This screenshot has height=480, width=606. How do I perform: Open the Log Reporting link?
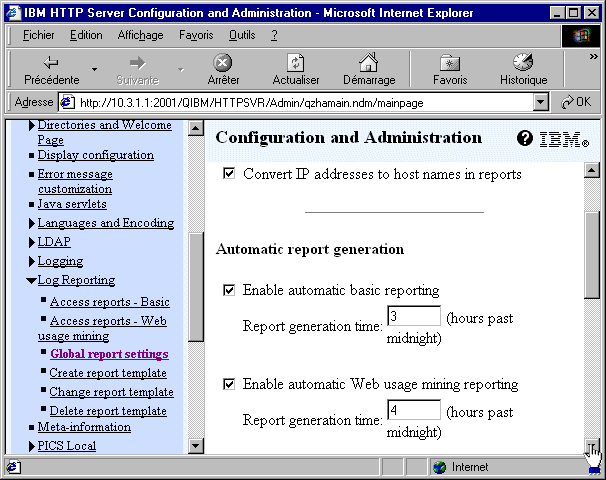[x=76, y=280]
